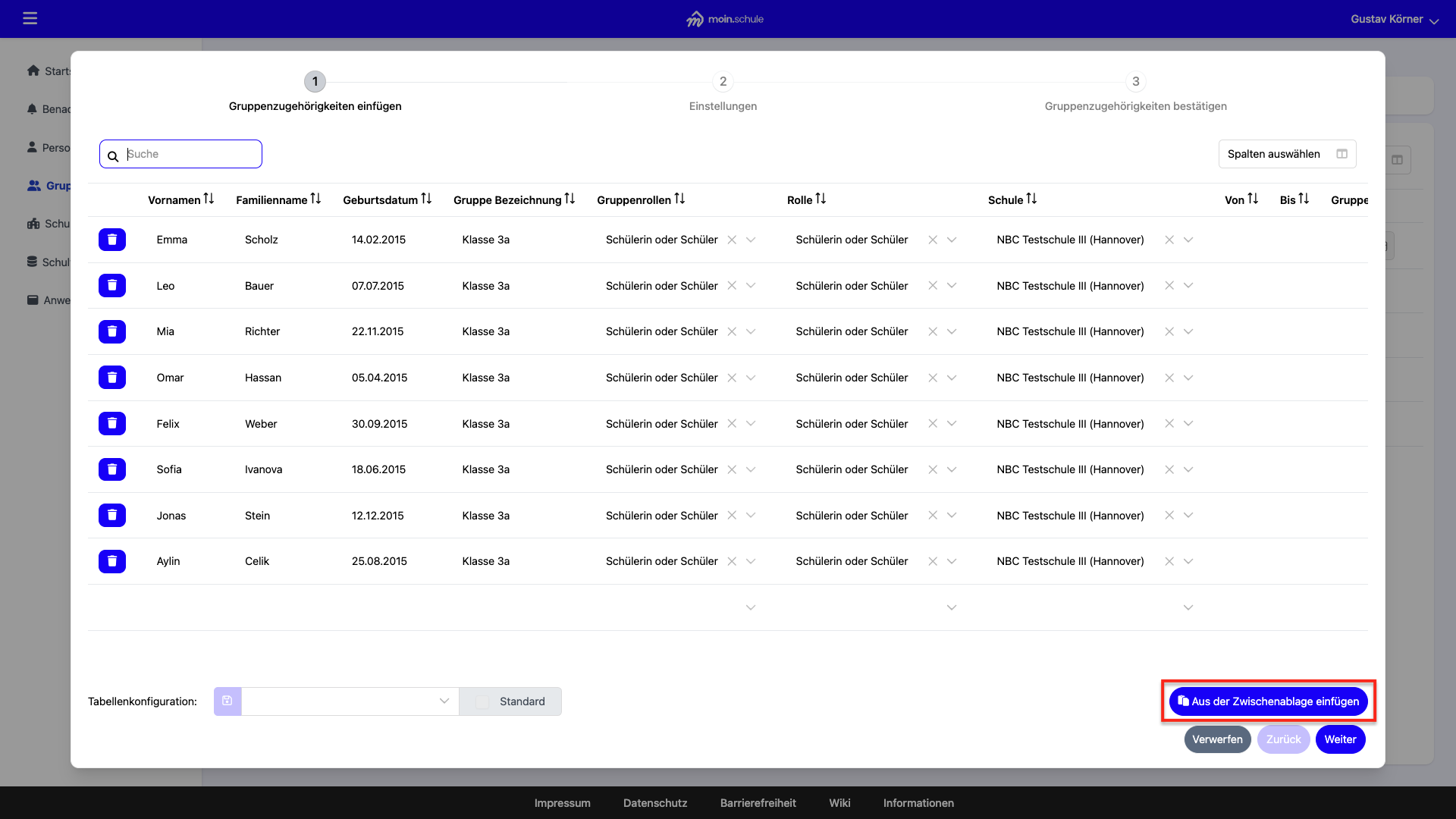Open Gustav Körner user menu
1456x819 pixels.
(1394, 19)
